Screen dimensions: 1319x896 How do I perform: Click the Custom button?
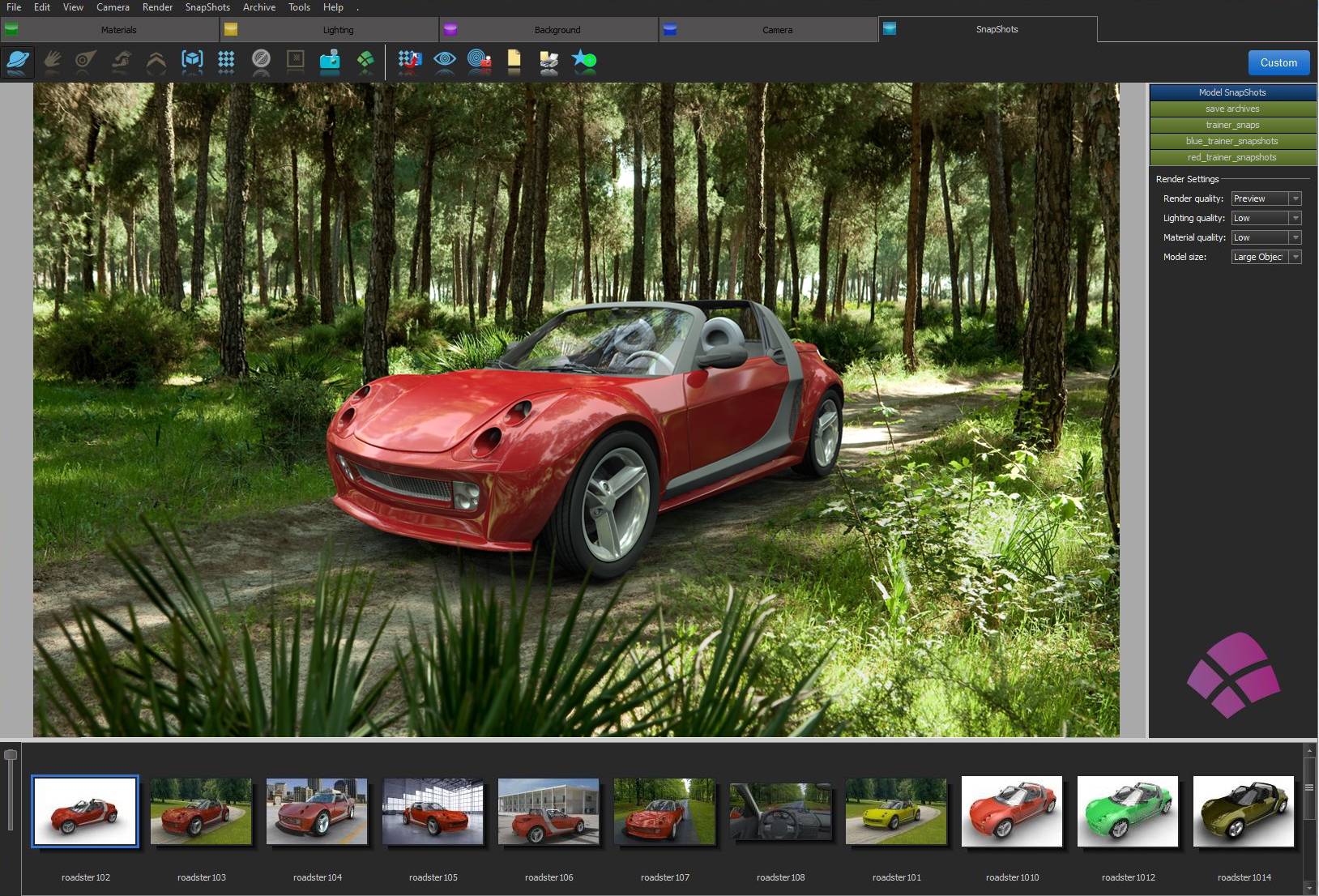point(1278,62)
